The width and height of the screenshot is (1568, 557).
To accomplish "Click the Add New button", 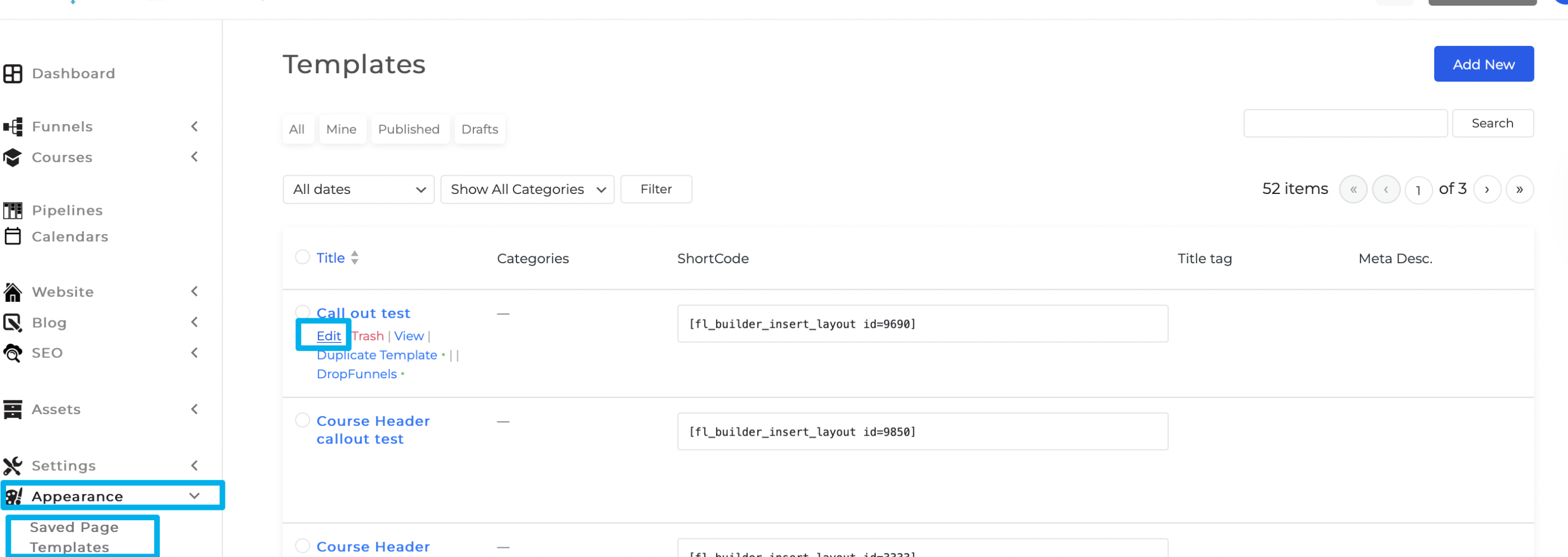I will pyautogui.click(x=1484, y=64).
